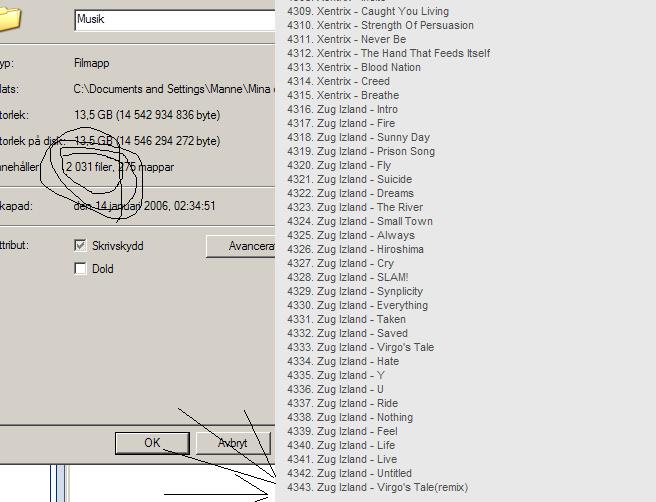Select track 4319 Zug Izland - Prison Song
This screenshot has width=656, height=502.
(361, 151)
